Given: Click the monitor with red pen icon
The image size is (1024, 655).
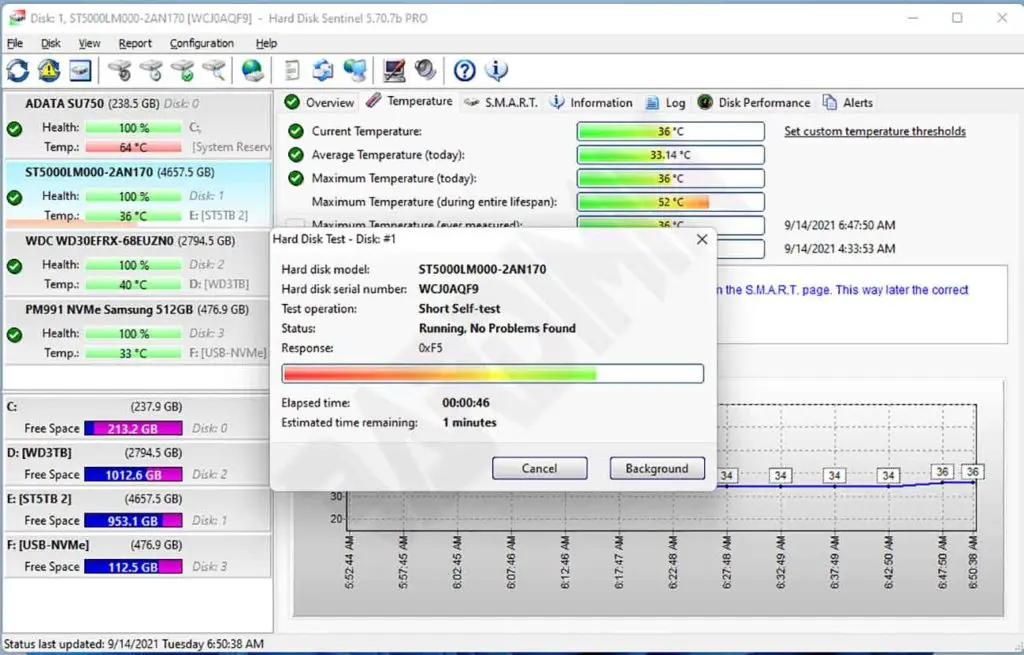Looking at the screenshot, I should [394, 70].
